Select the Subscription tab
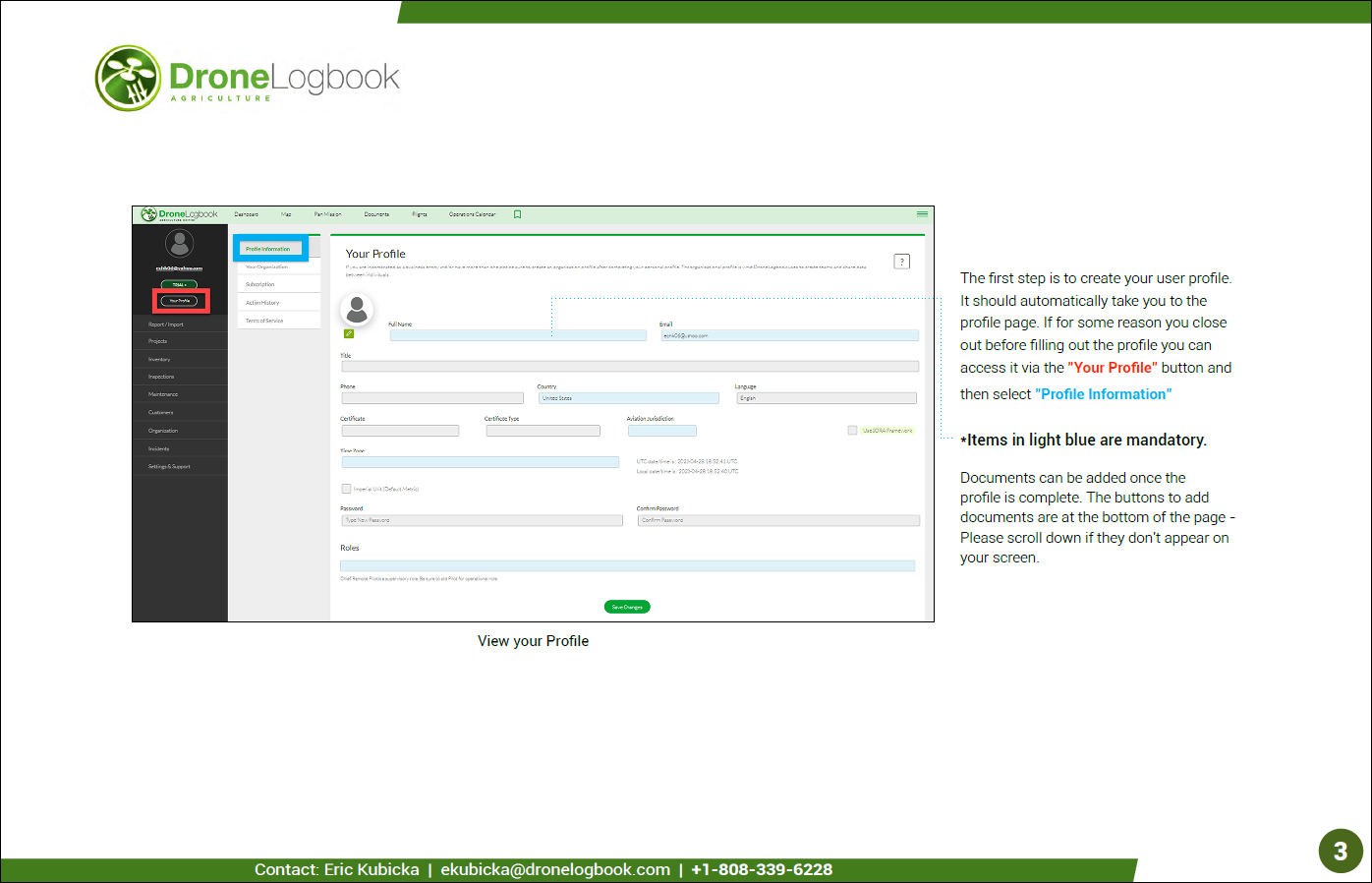 [277, 284]
